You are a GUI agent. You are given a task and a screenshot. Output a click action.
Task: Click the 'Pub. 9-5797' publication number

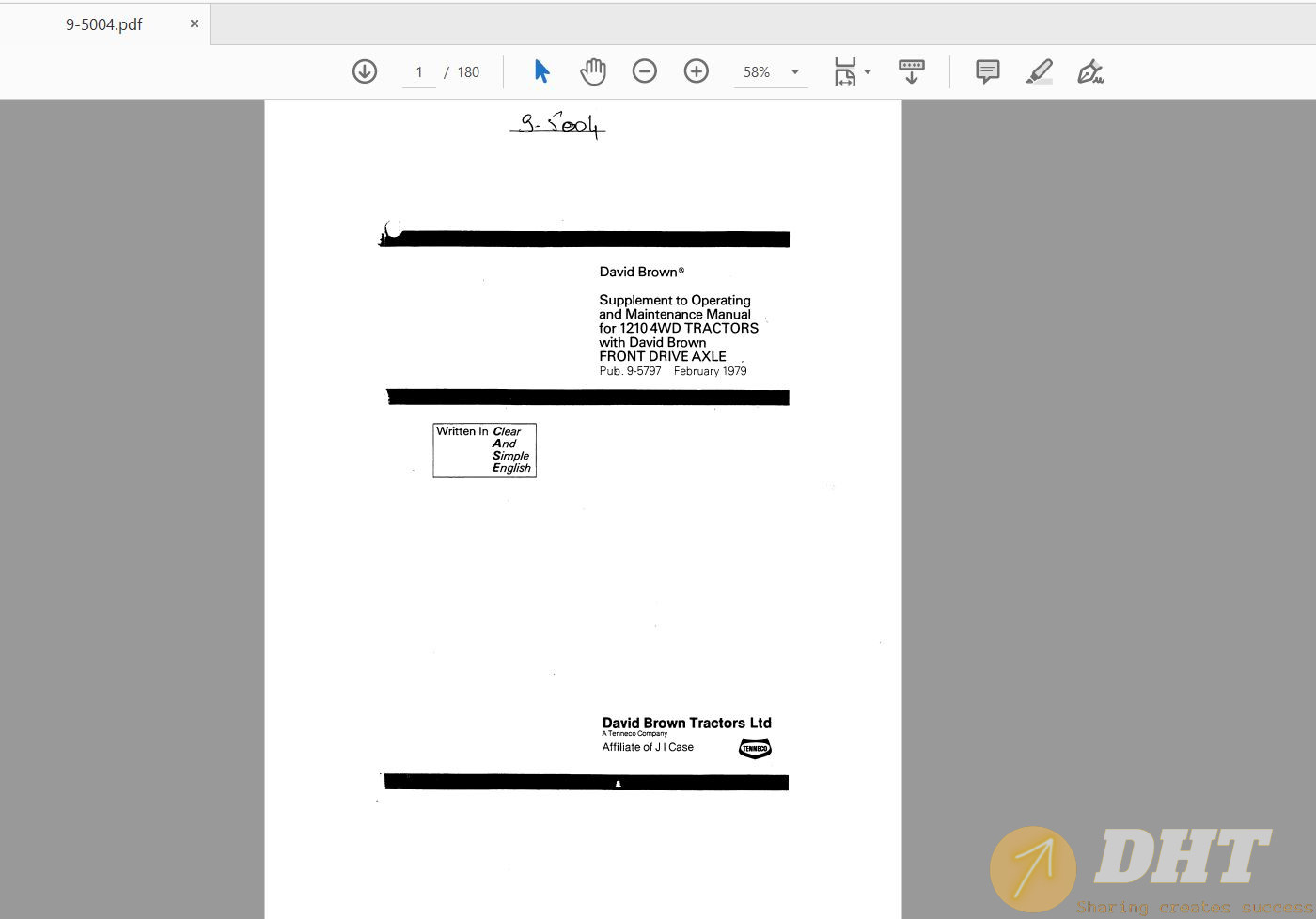630,371
